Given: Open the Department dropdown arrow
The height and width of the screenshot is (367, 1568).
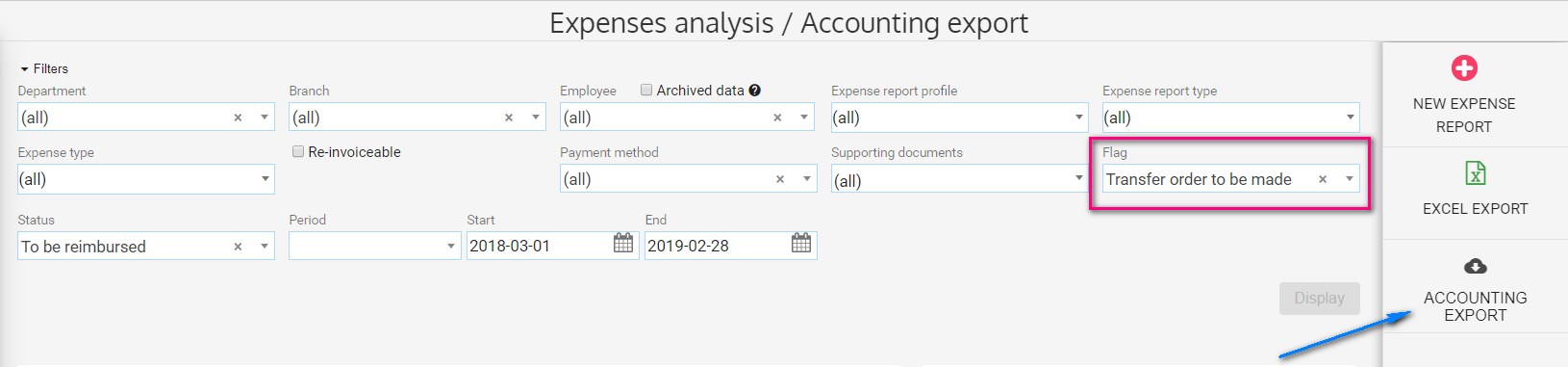Looking at the screenshot, I should pyautogui.click(x=265, y=118).
